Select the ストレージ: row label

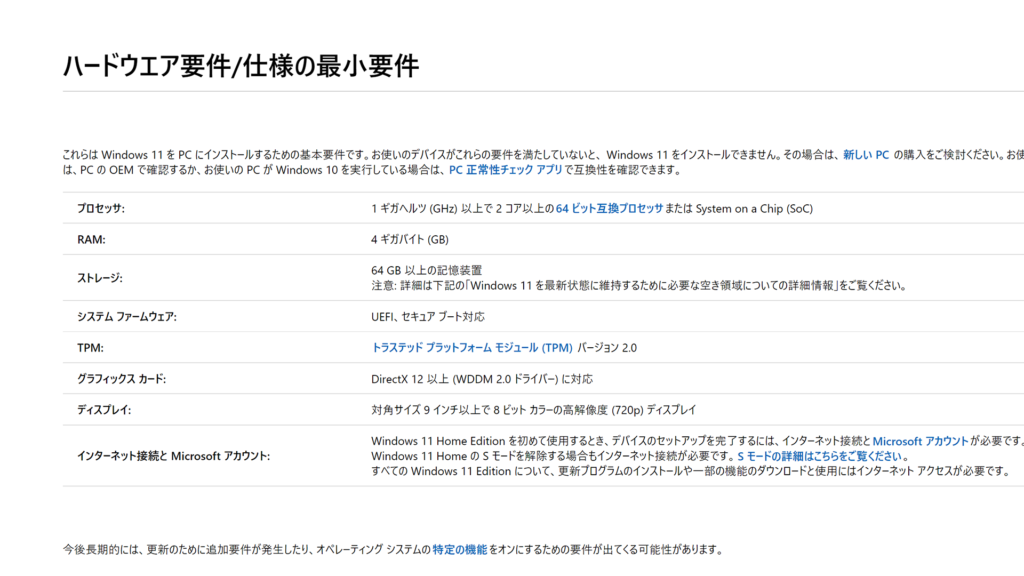(x=100, y=278)
